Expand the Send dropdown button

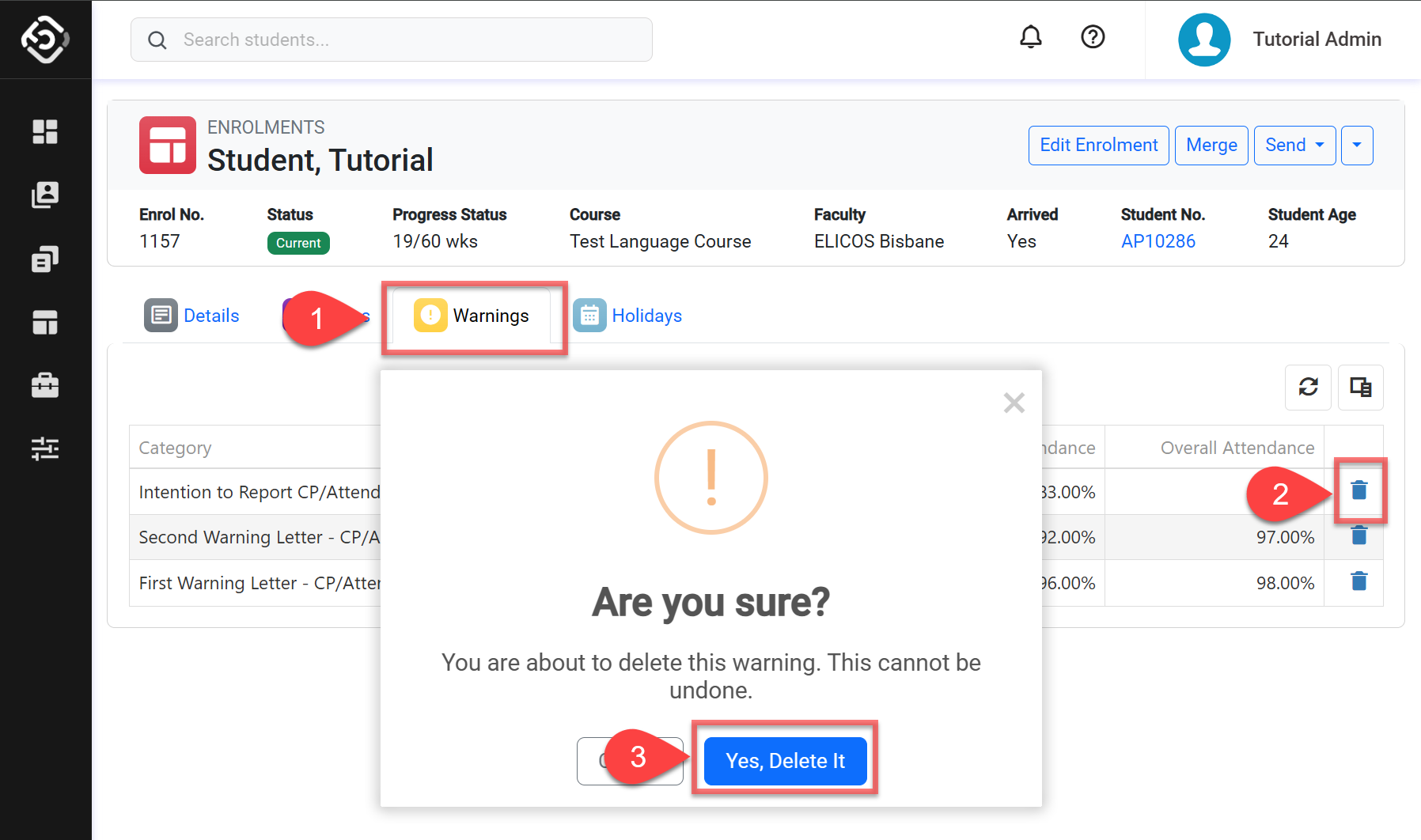[x=1294, y=146]
